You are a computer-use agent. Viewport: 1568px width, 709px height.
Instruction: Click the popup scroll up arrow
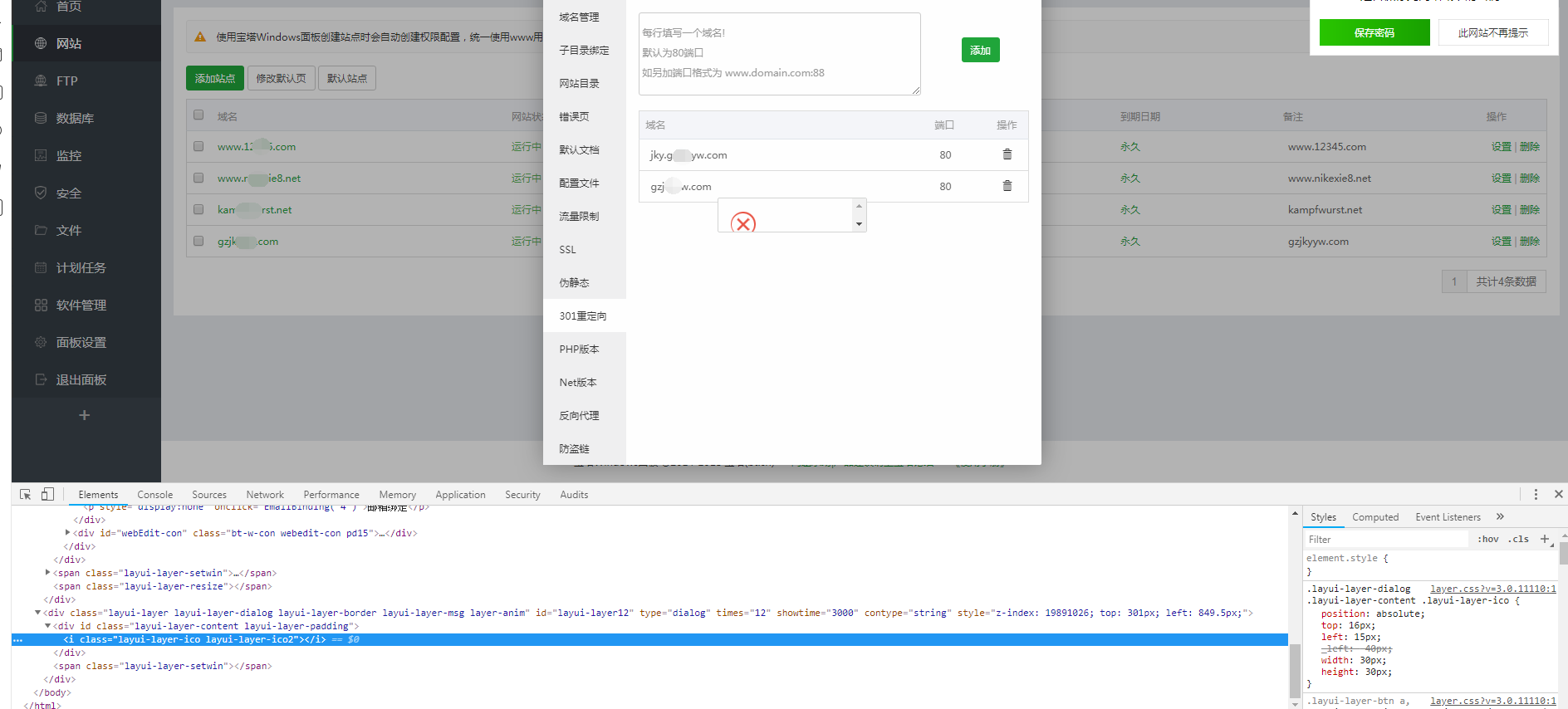860,206
